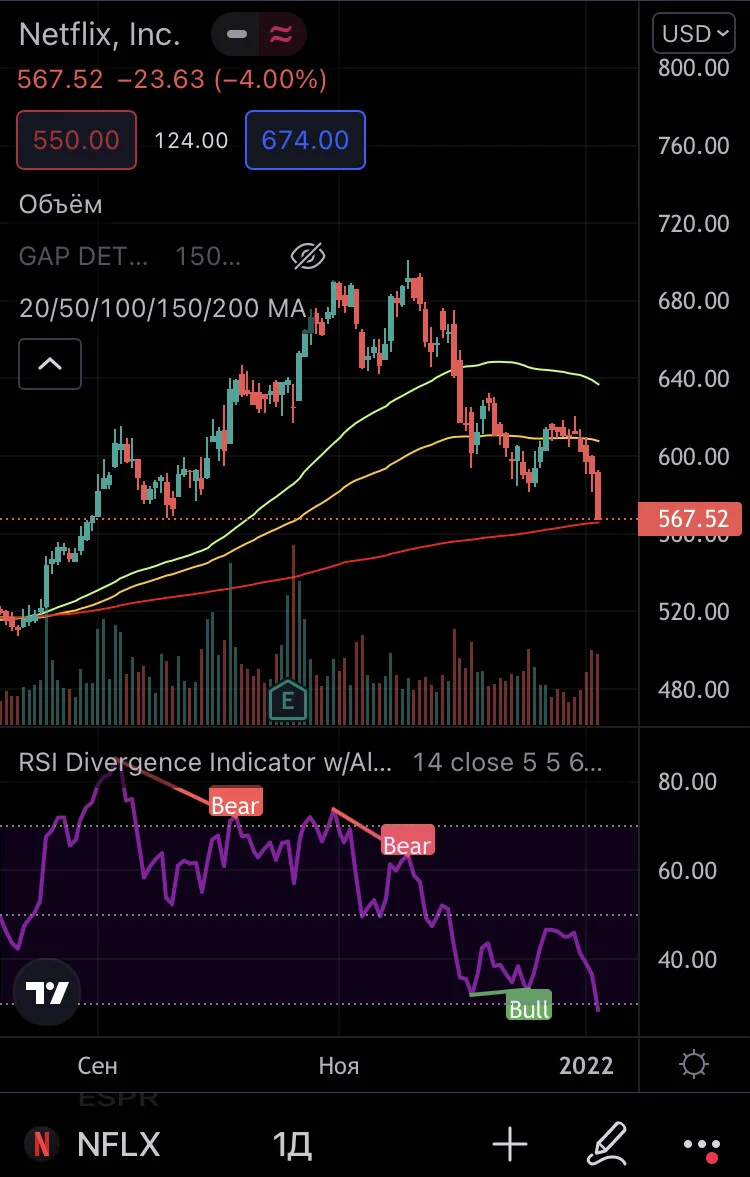Click the 40.00 RSI axis label
The image size is (750, 1177).
tap(688, 959)
